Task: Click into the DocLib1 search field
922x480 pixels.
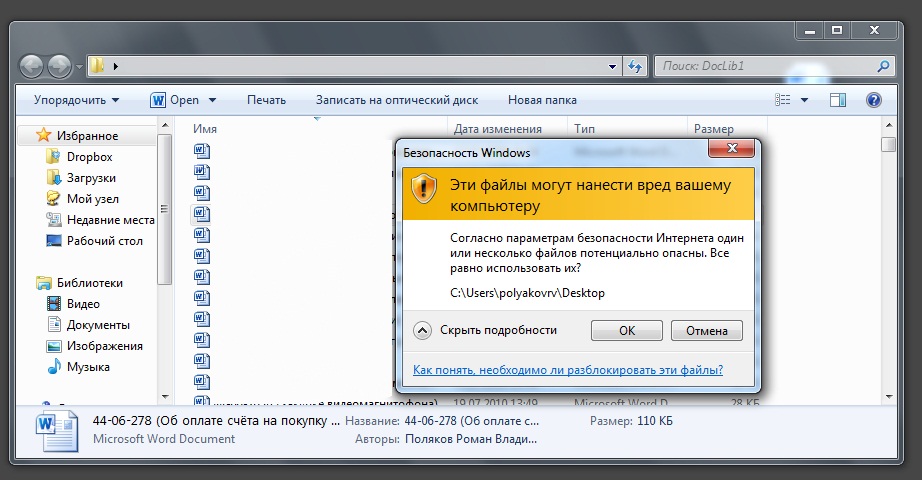Action: click(x=764, y=66)
